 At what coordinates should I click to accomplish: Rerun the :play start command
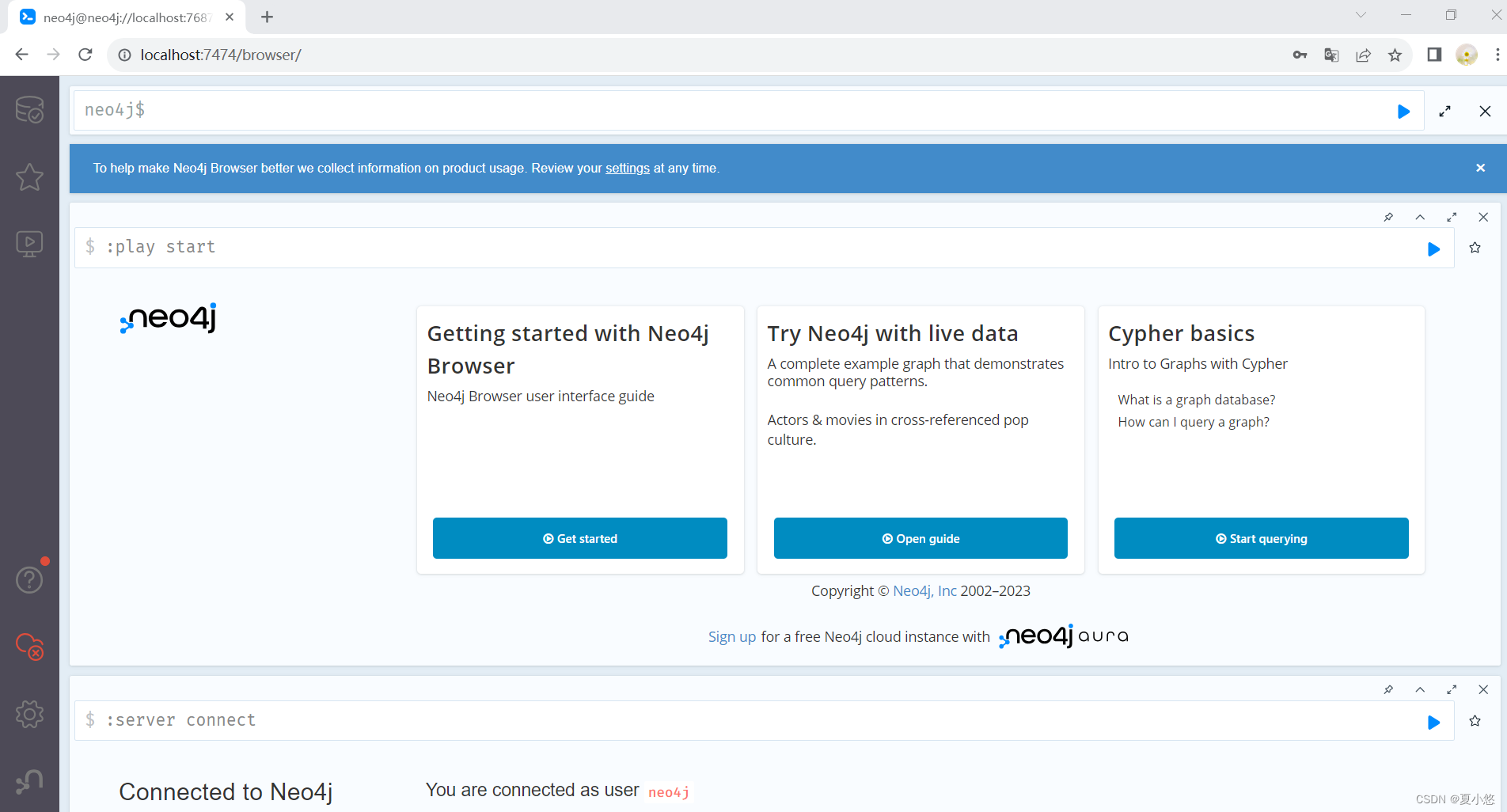point(1433,249)
